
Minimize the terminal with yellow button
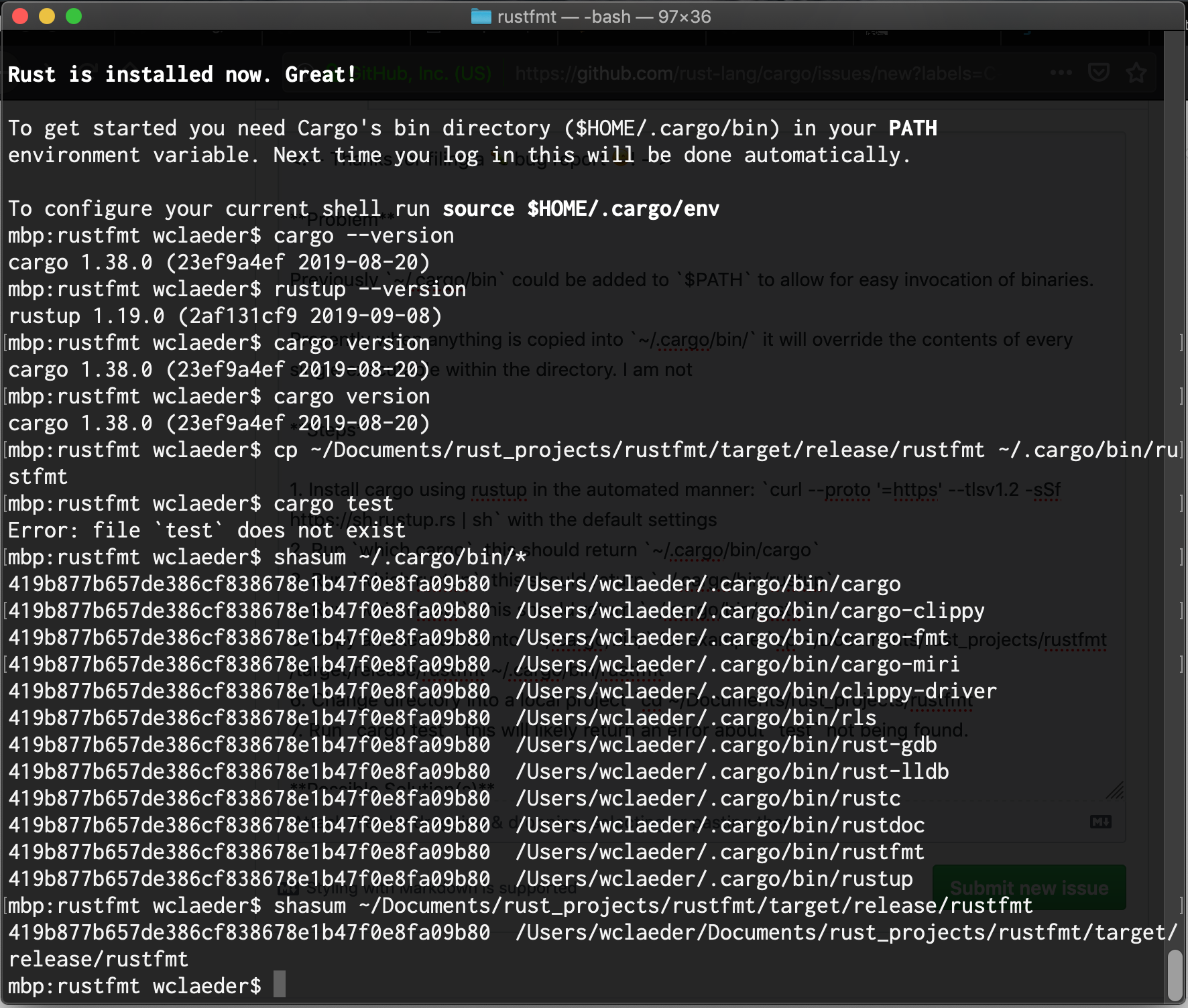47,16
